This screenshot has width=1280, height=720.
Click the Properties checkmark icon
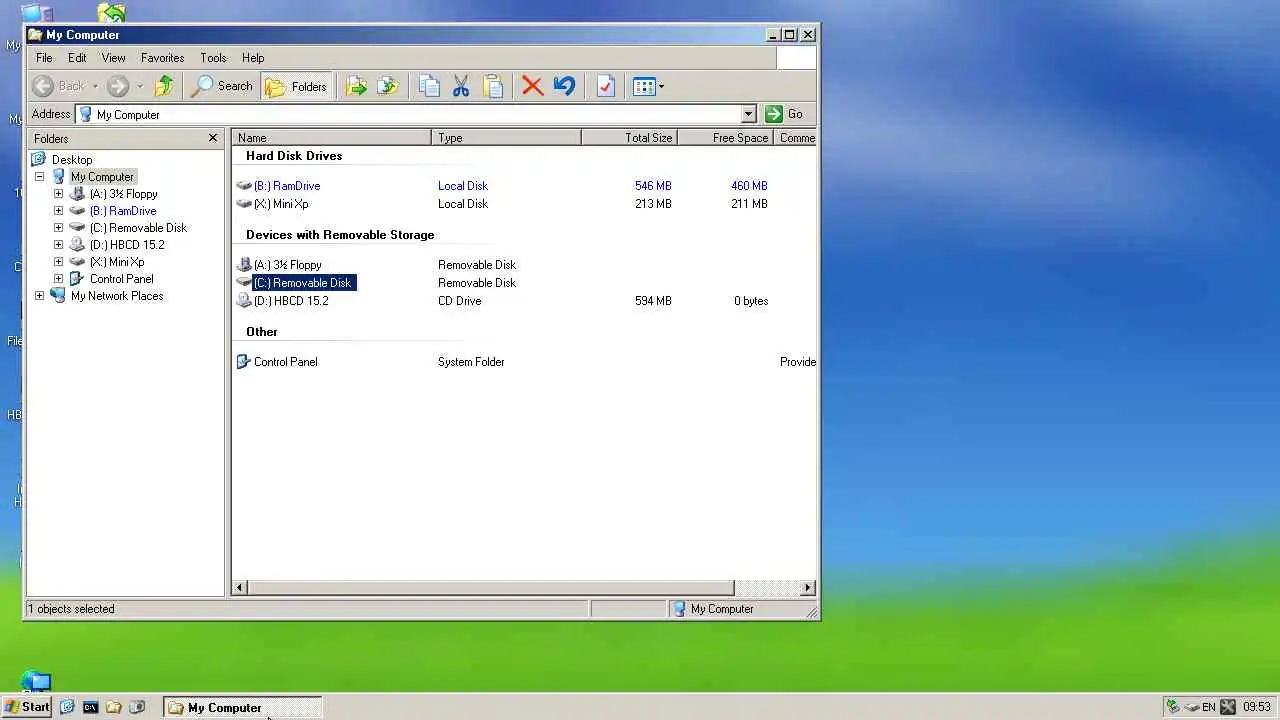click(x=605, y=86)
